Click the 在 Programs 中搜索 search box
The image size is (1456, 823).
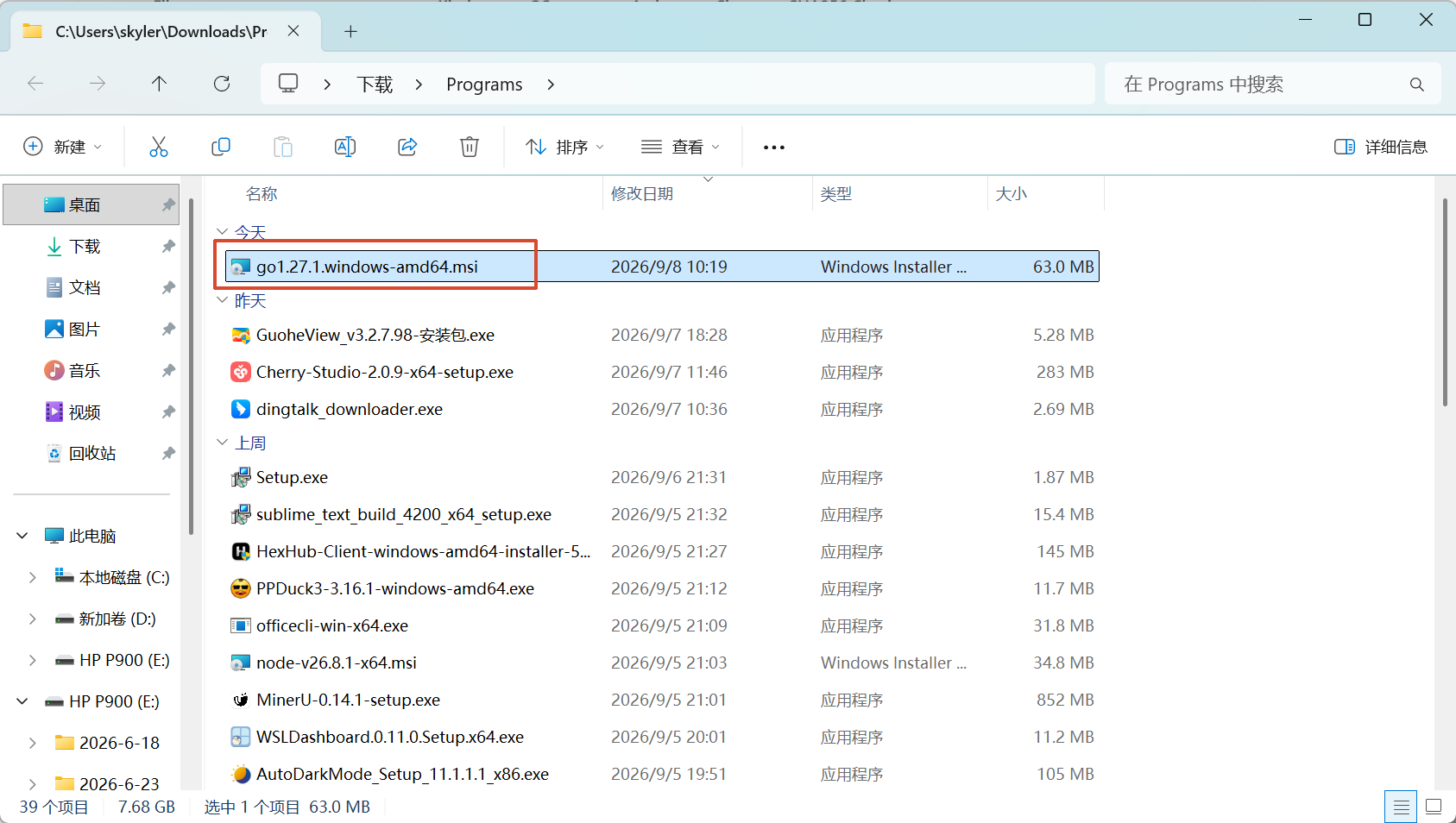[x=1273, y=84]
